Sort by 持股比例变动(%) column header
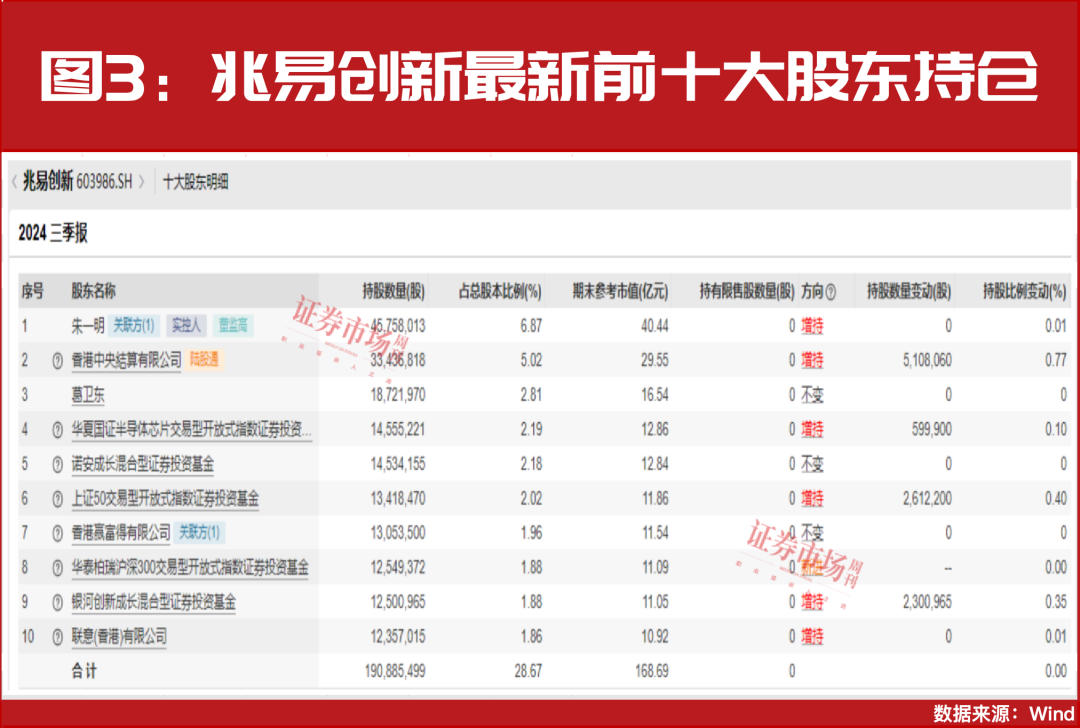 (x=1024, y=291)
